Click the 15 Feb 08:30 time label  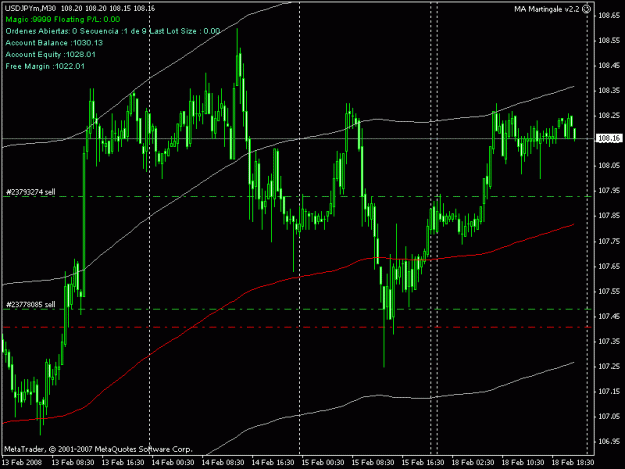(x=373, y=462)
